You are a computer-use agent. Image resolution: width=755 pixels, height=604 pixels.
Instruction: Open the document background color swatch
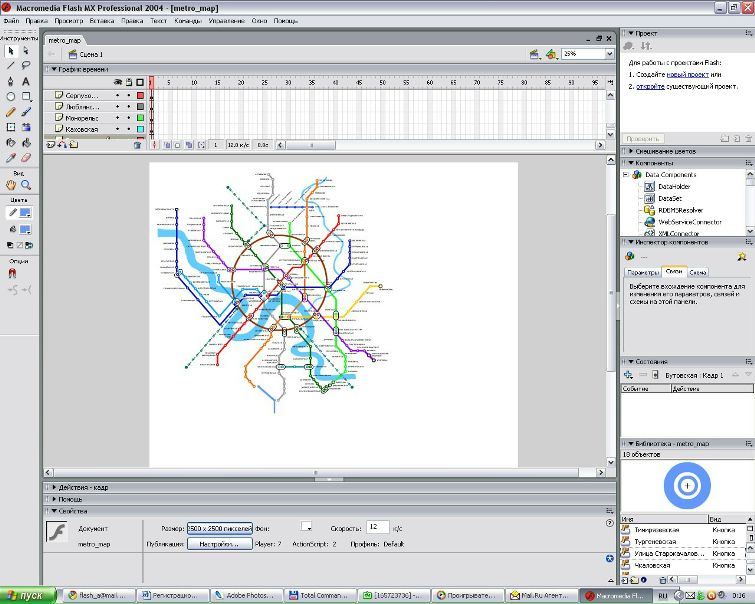306,526
